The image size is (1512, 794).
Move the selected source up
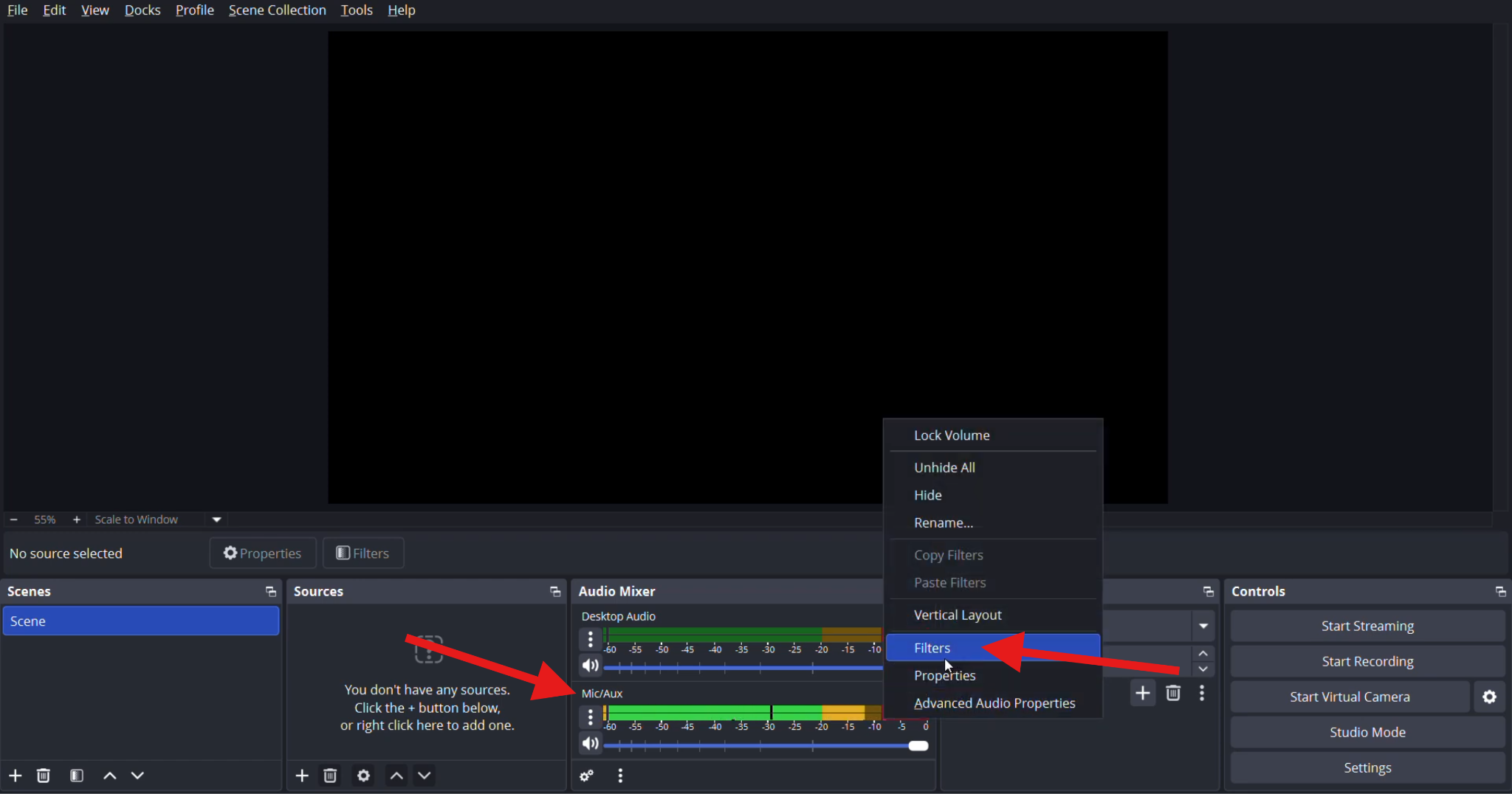(396, 776)
